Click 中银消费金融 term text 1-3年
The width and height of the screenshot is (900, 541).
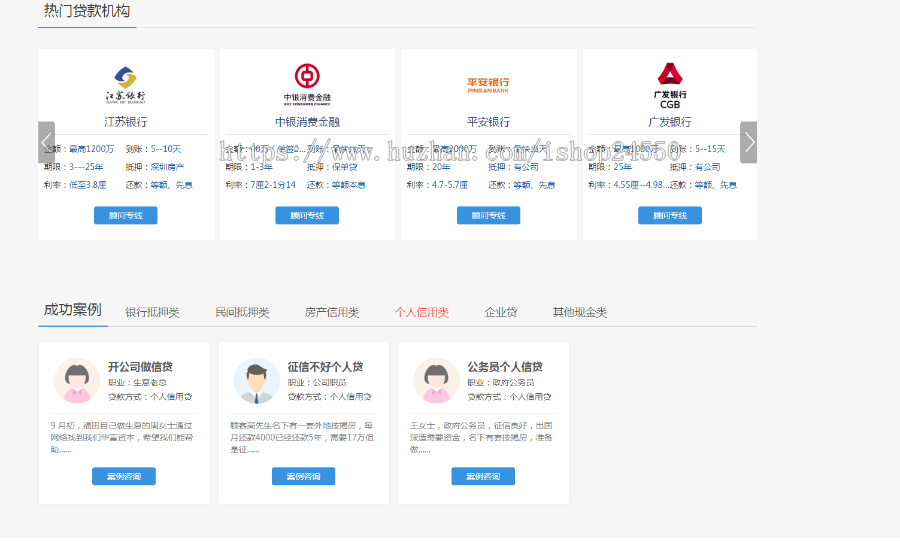click(262, 167)
